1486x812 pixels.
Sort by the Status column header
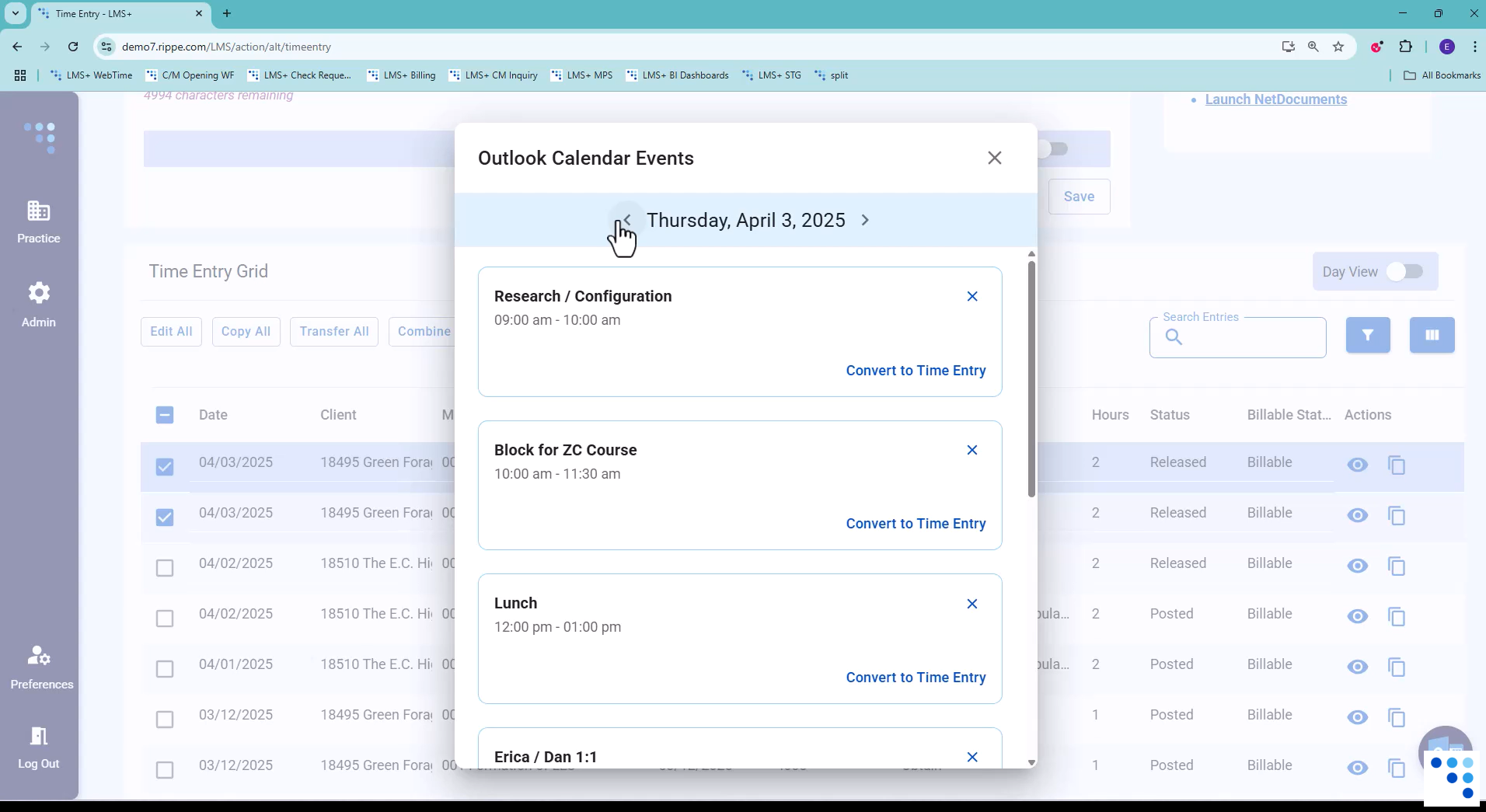(x=1170, y=415)
